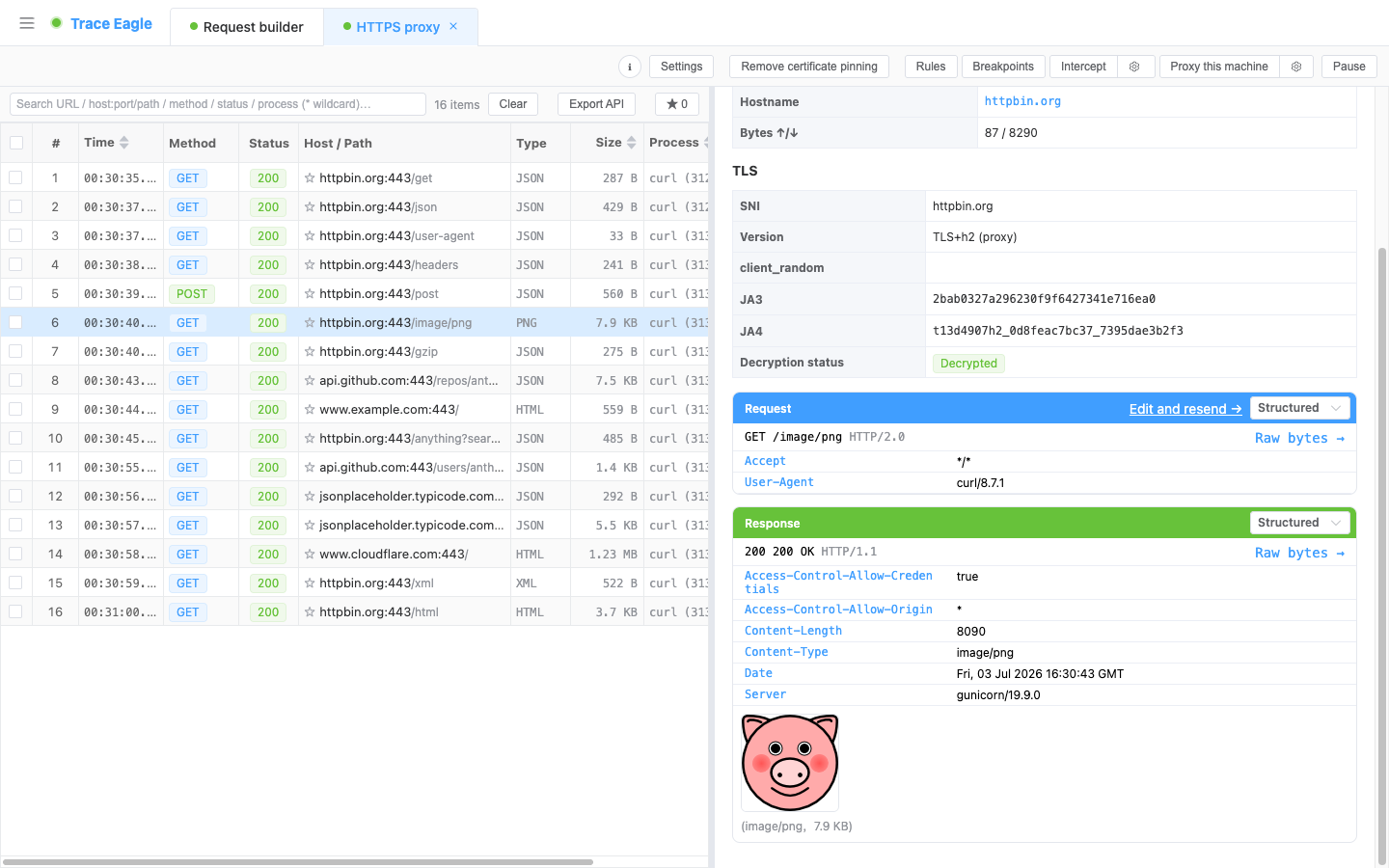This screenshot has height=868, width=1389.
Task: Open the Response Structured dropdown
Action: pyautogui.click(x=1299, y=523)
